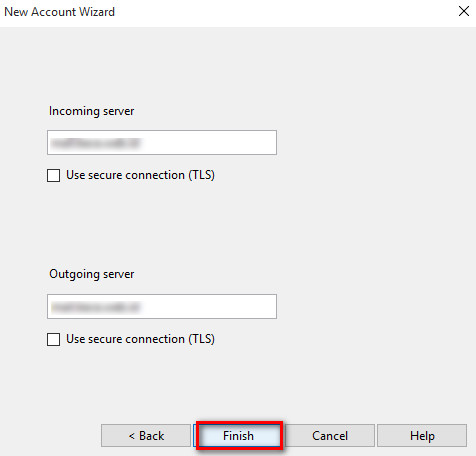Click the blurred address in the Outgoing server field
476x456 pixels.
pos(96,307)
